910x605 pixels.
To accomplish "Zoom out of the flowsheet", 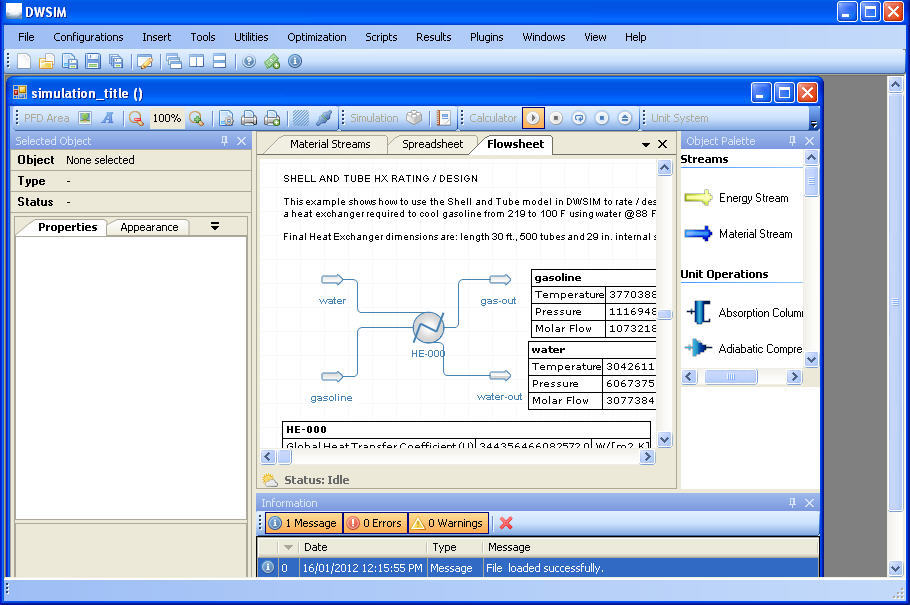I will pos(136,118).
